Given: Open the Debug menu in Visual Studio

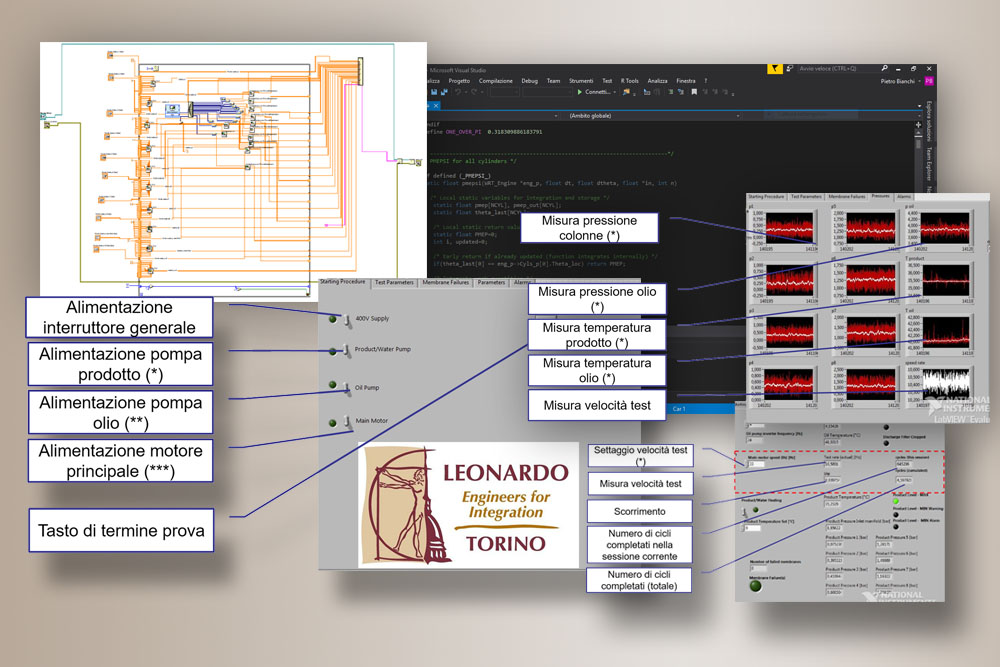Looking at the screenshot, I should click(529, 81).
